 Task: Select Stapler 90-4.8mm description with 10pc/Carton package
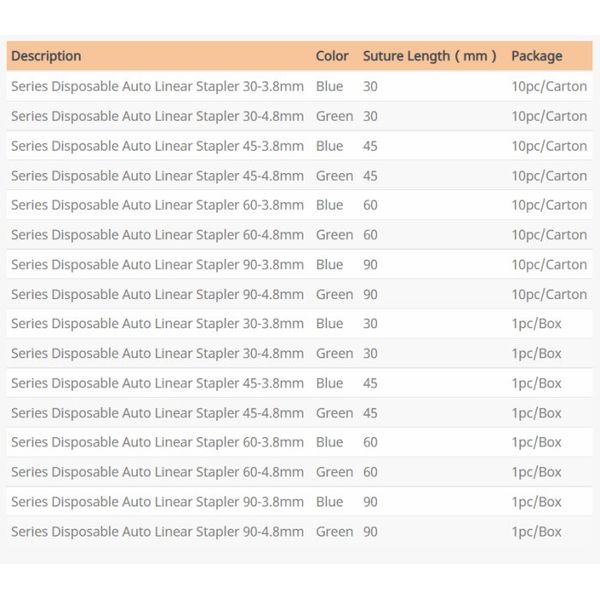[157, 294]
